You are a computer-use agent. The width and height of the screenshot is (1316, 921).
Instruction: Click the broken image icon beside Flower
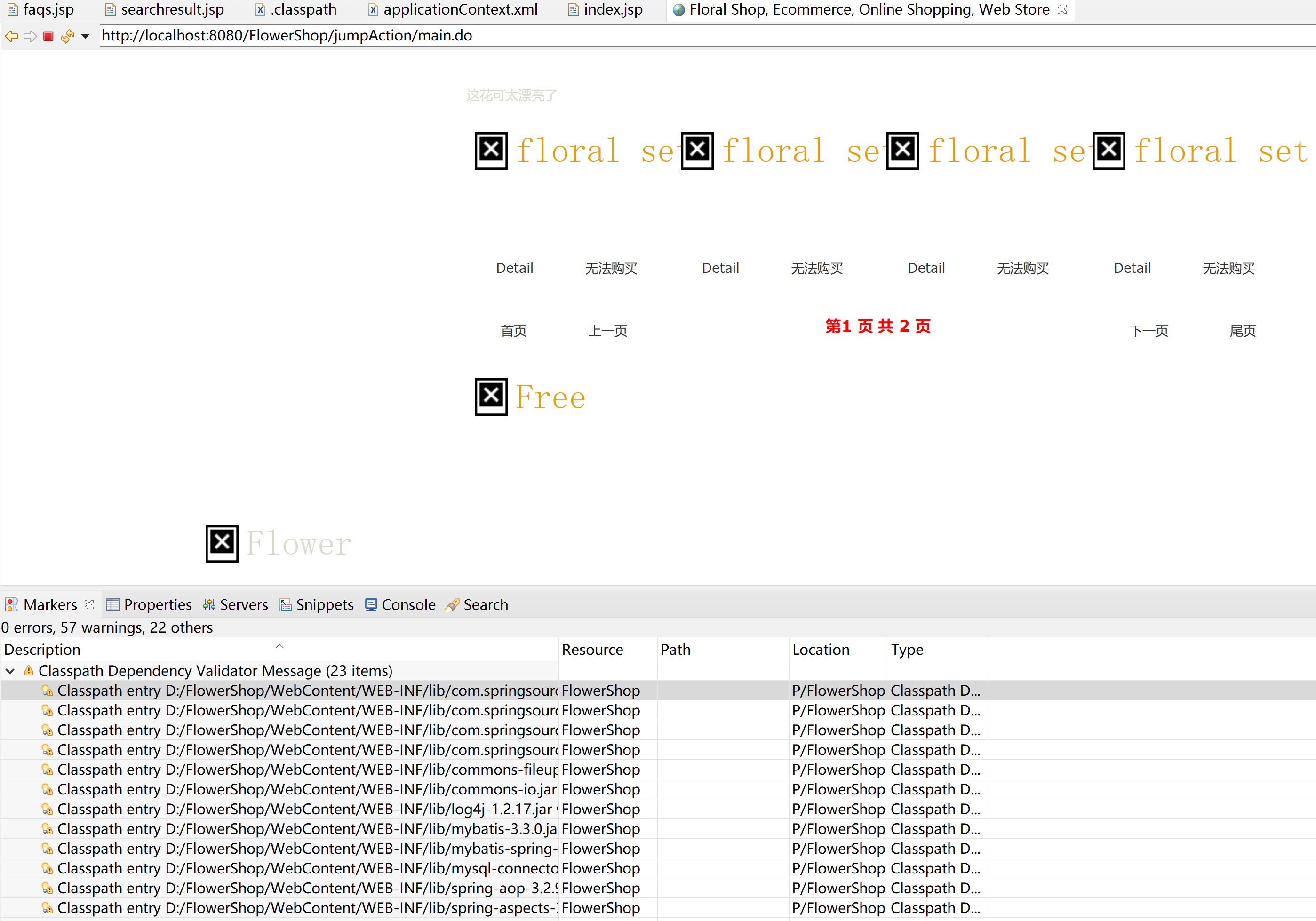[222, 543]
